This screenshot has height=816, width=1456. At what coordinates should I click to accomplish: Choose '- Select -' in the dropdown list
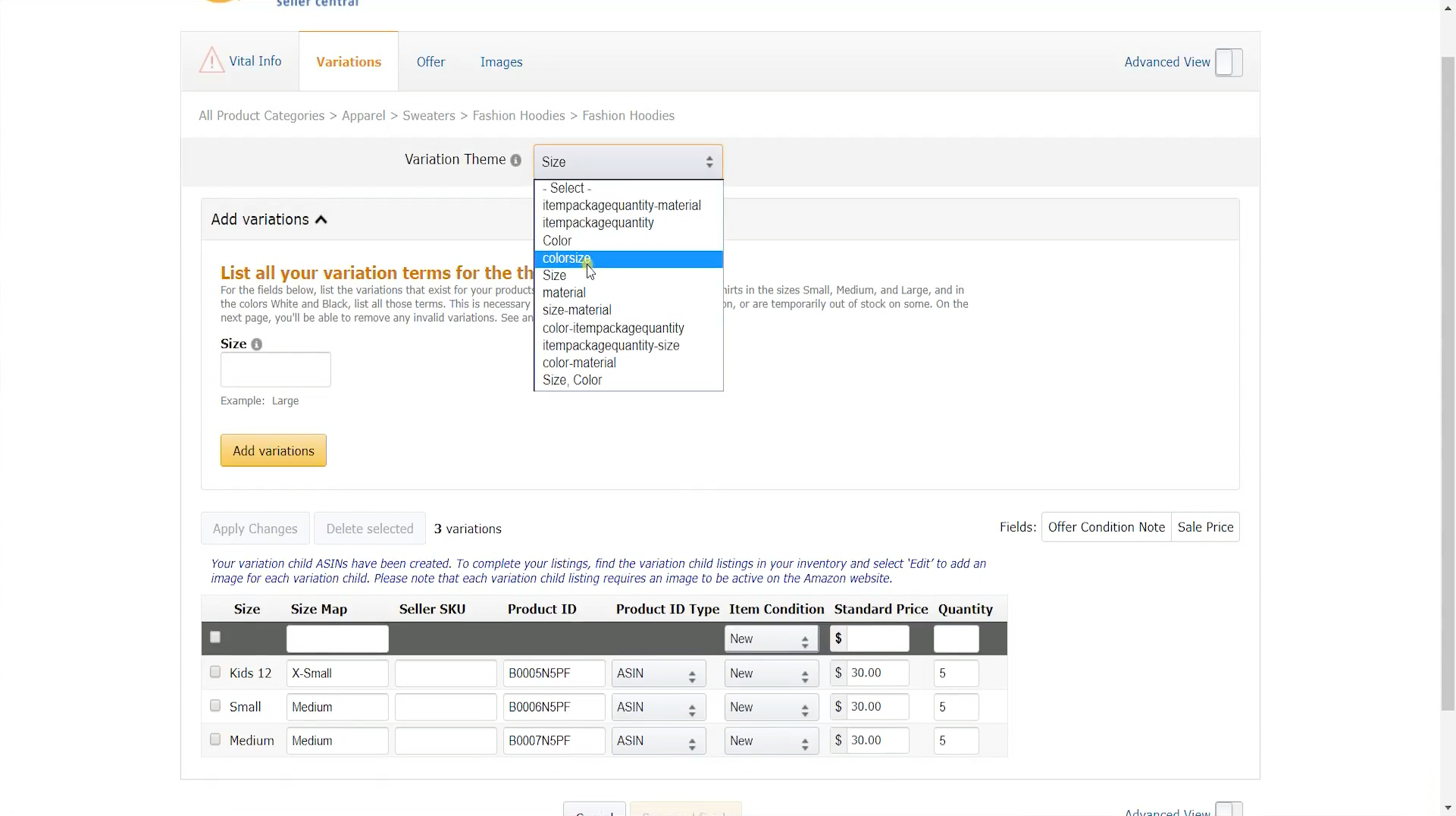[628, 188]
